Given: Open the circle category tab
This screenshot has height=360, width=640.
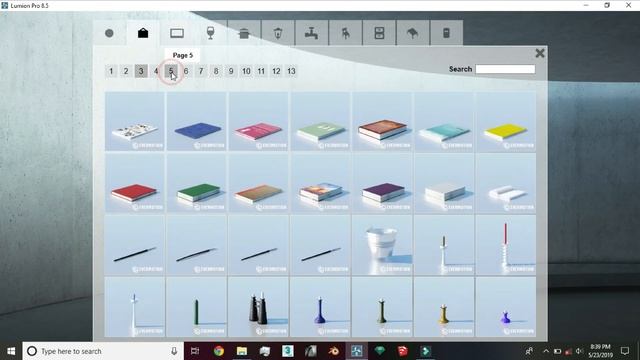Looking at the screenshot, I should tap(109, 33).
